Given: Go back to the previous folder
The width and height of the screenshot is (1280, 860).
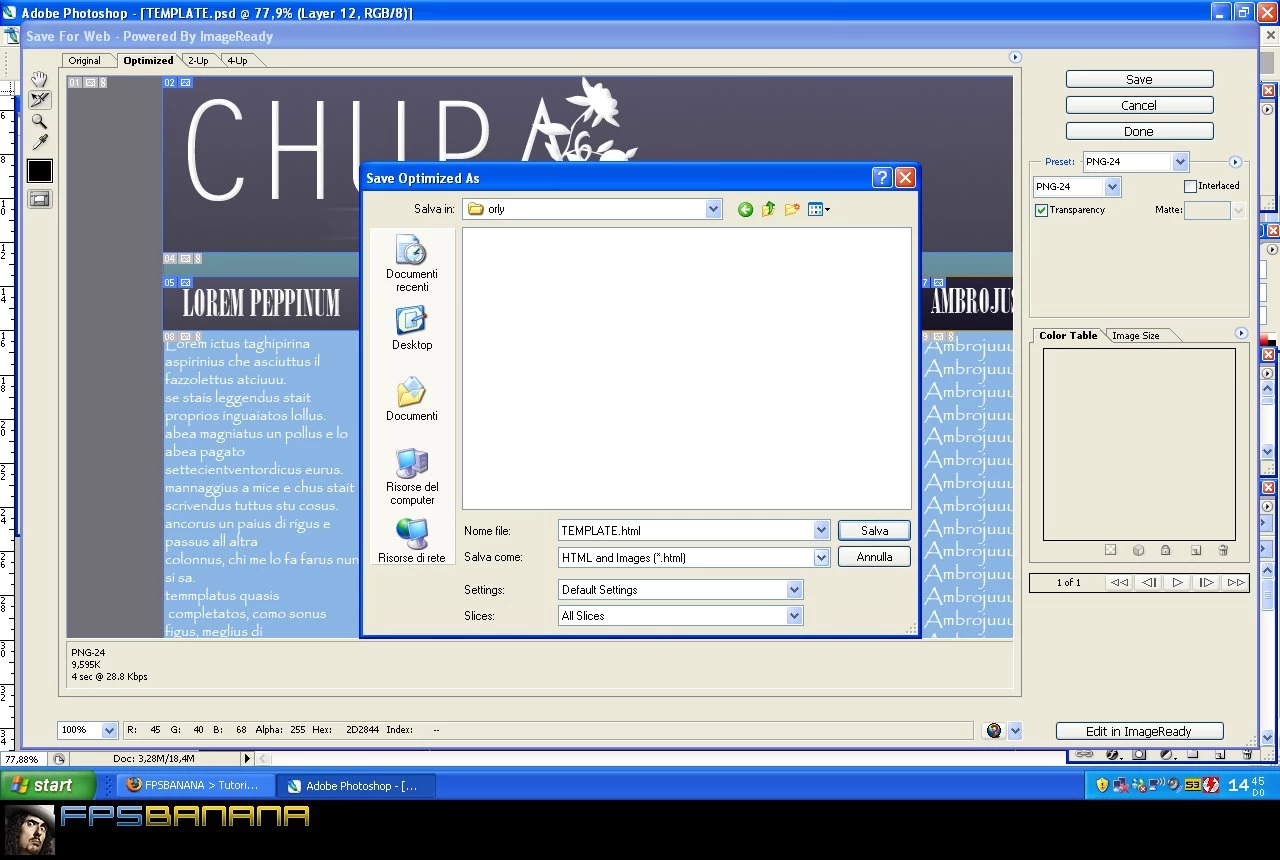Looking at the screenshot, I should [745, 209].
